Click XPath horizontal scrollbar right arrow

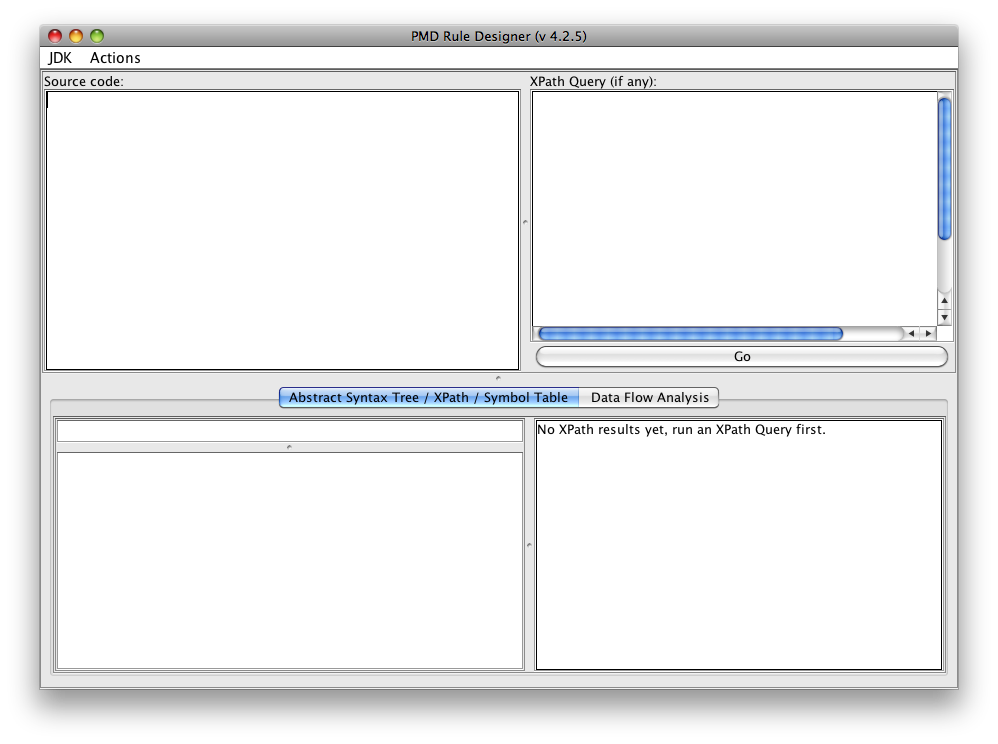tap(929, 333)
